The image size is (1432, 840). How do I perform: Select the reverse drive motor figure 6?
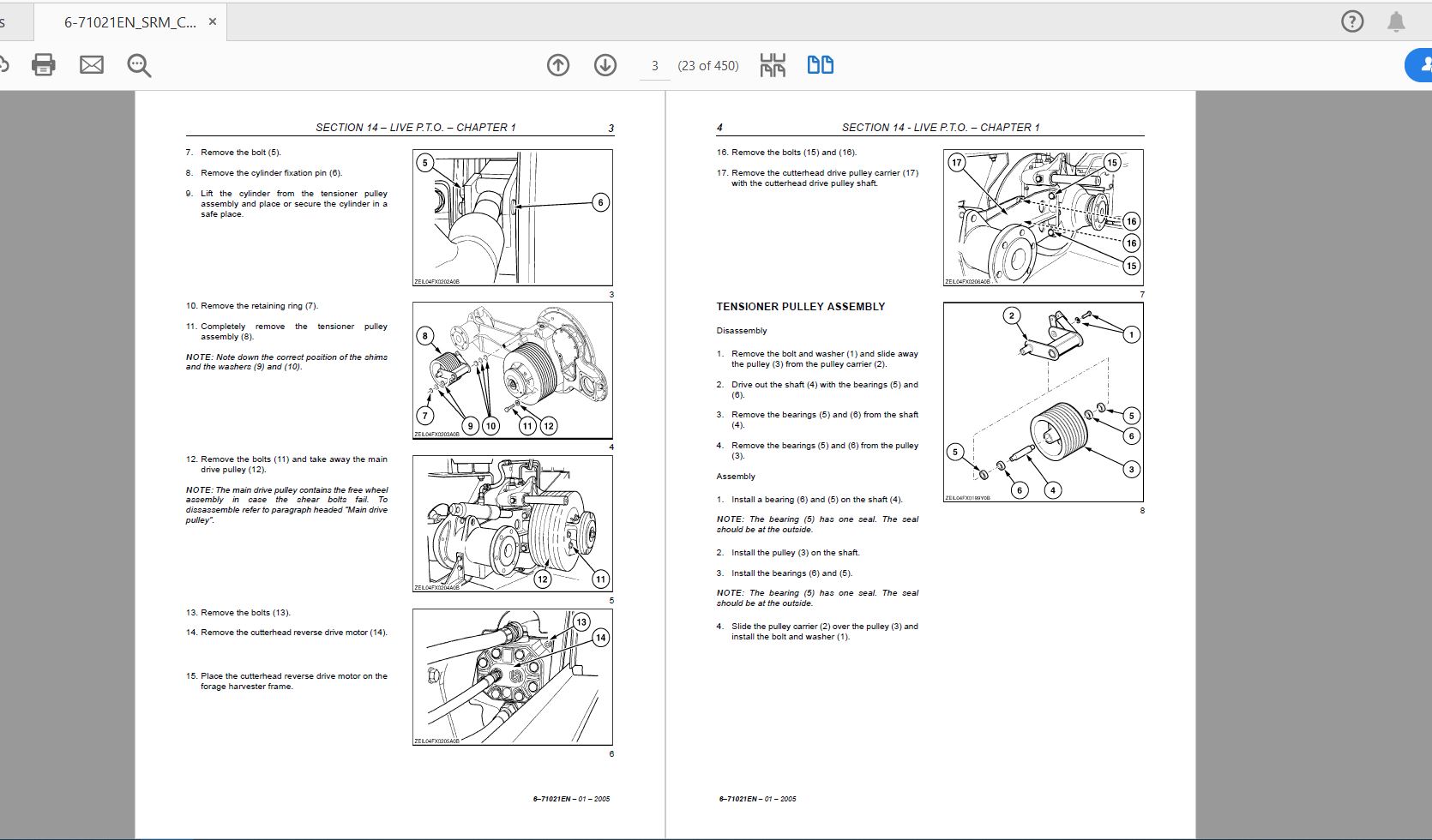click(x=513, y=677)
